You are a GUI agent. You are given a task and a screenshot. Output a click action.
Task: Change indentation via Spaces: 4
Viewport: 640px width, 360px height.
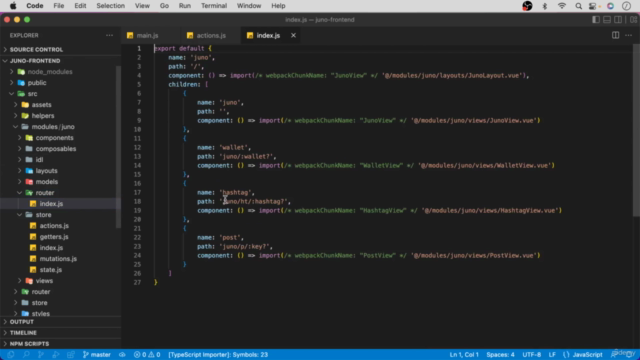500,355
